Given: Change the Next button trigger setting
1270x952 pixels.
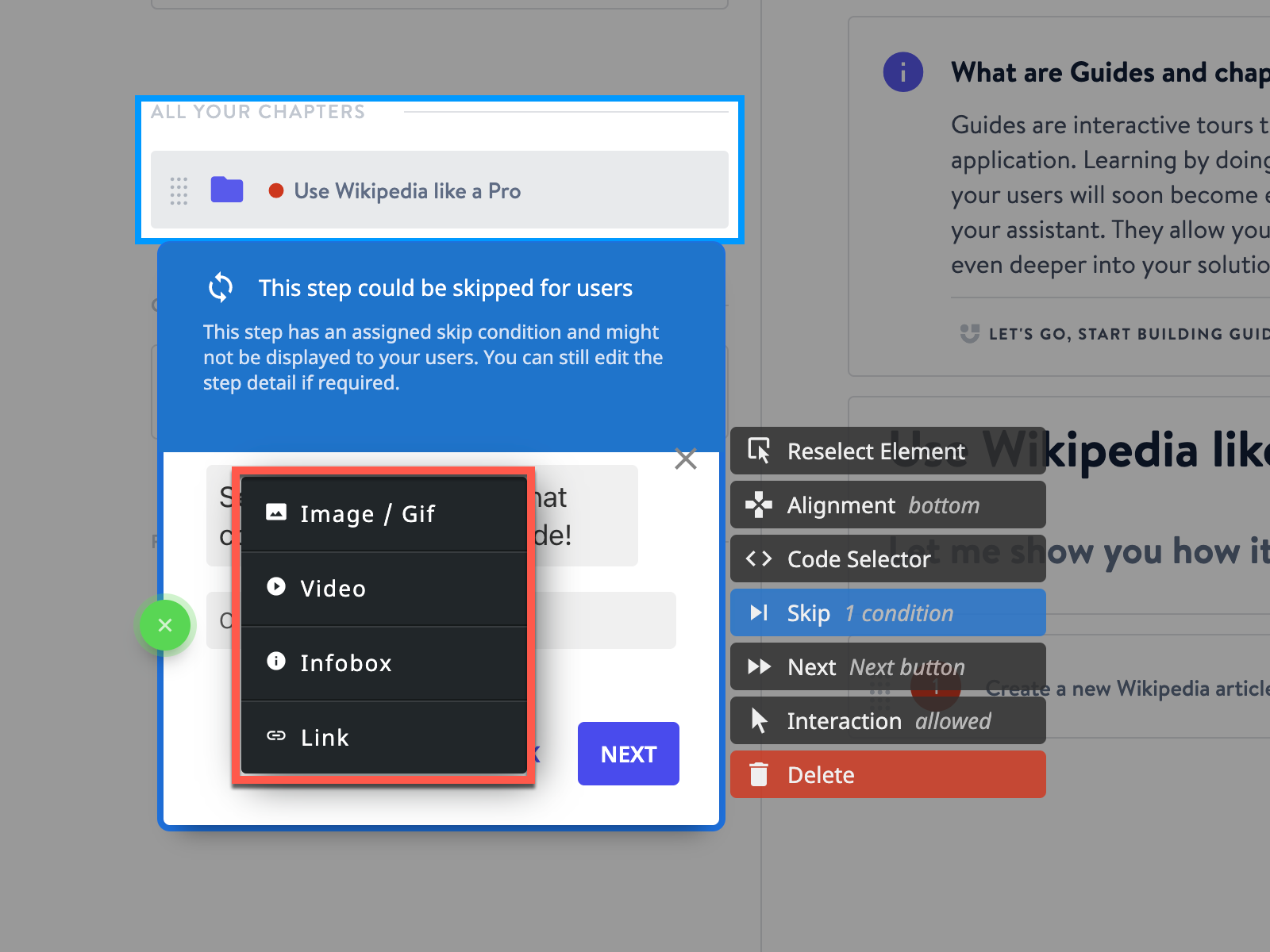Looking at the screenshot, I should (888, 666).
